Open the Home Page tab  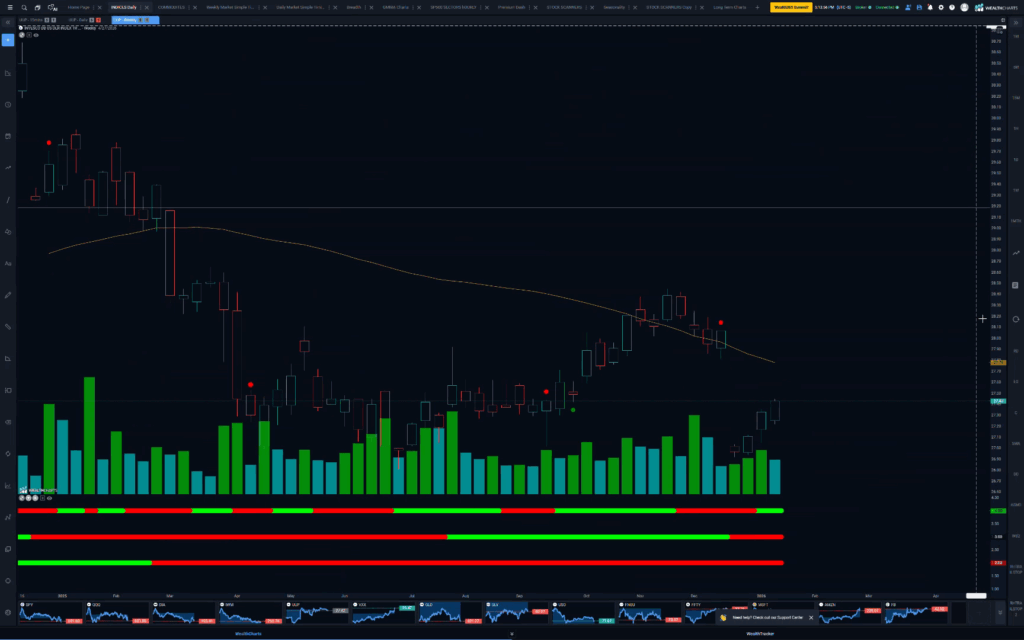click(77, 7)
